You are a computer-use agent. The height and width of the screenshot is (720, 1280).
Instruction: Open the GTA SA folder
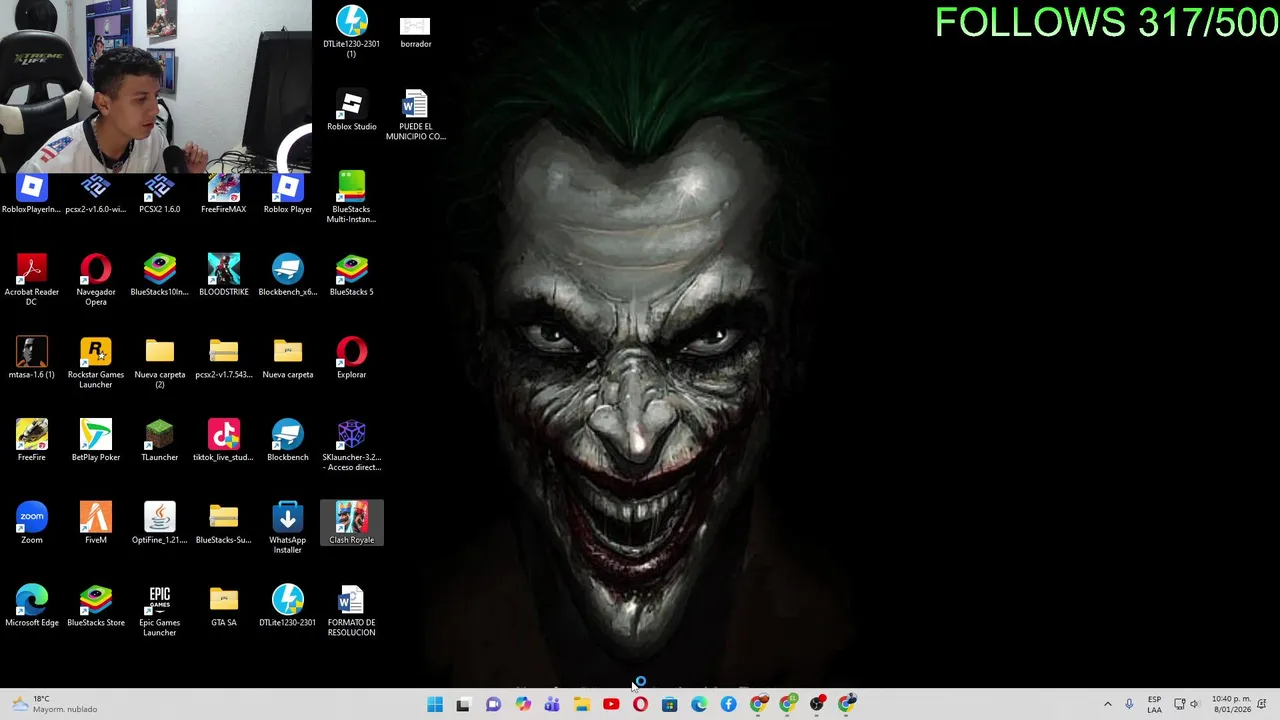point(224,607)
